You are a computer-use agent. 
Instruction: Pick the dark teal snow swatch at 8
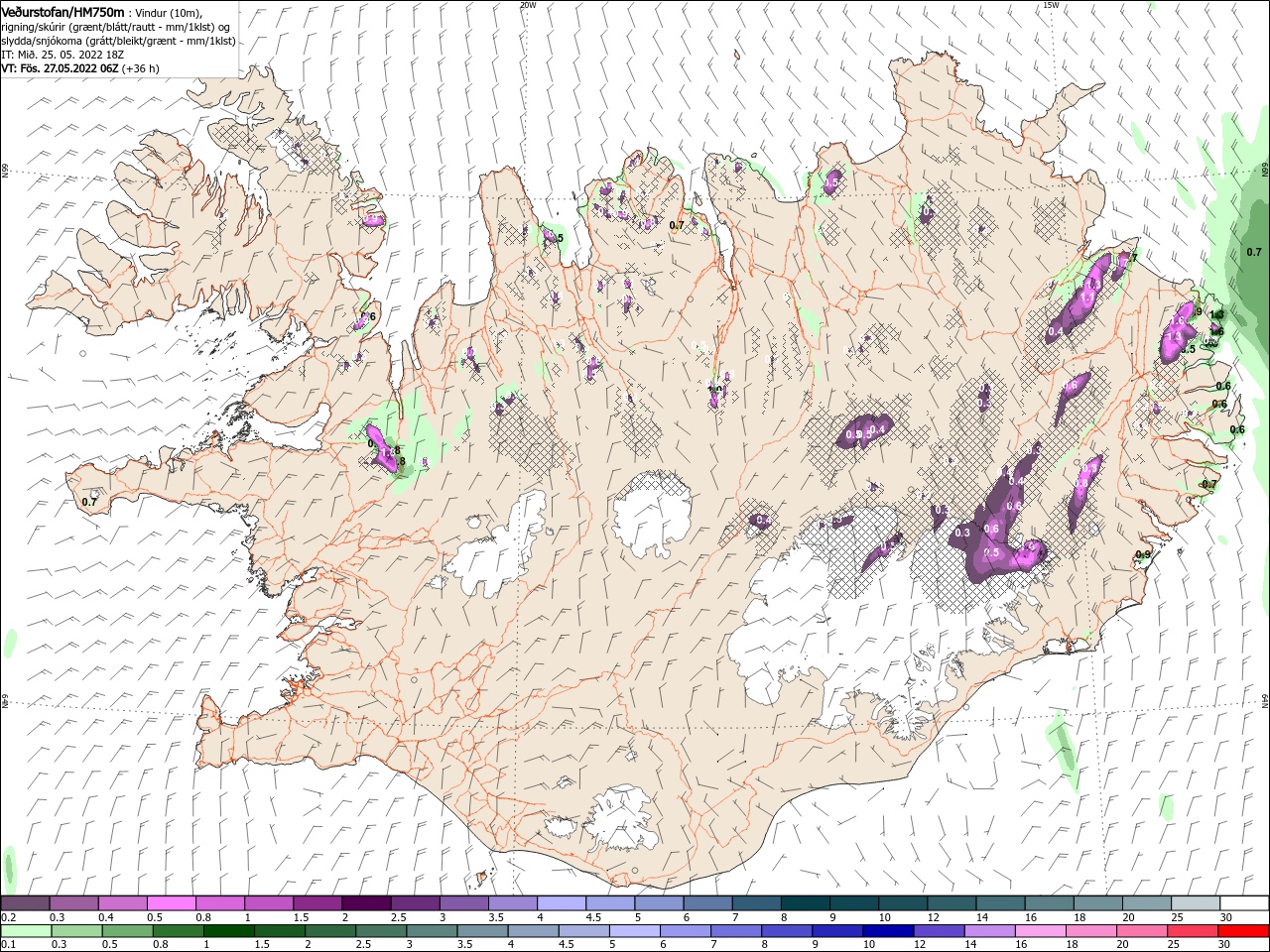(x=806, y=903)
